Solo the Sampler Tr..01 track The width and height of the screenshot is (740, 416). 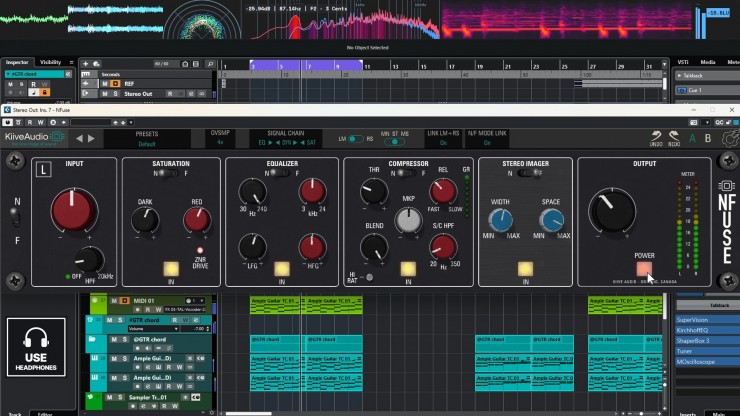(x=120, y=397)
